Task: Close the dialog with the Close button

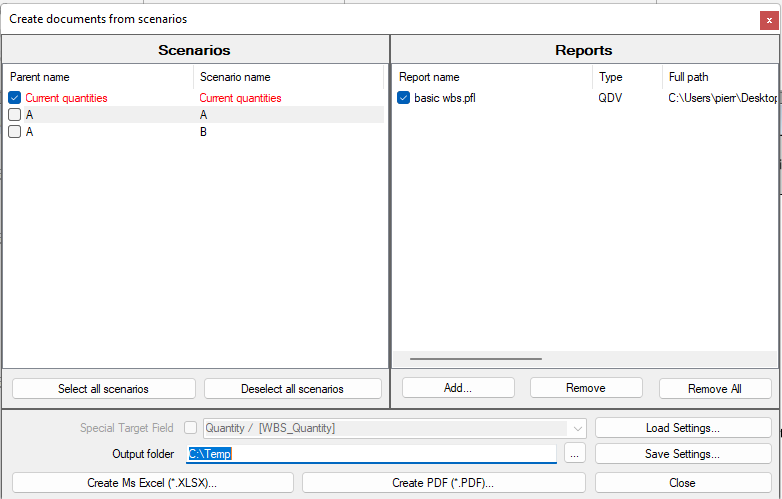Action: 682,483
